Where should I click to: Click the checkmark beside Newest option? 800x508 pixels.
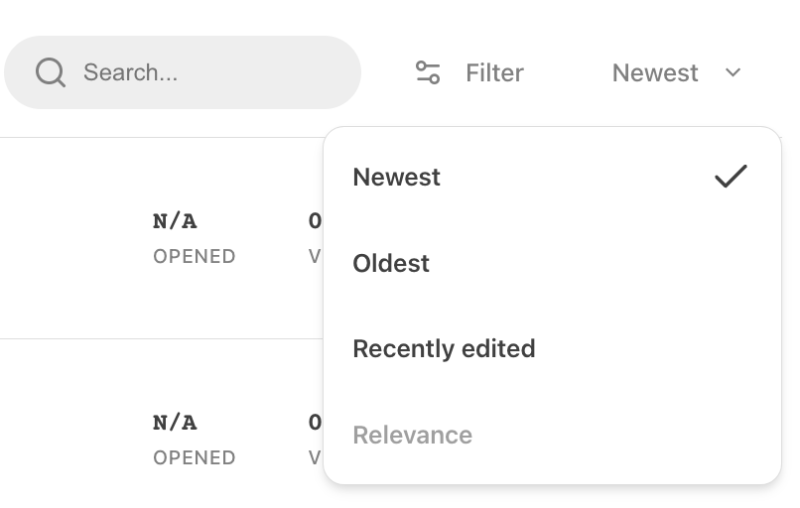(x=730, y=177)
